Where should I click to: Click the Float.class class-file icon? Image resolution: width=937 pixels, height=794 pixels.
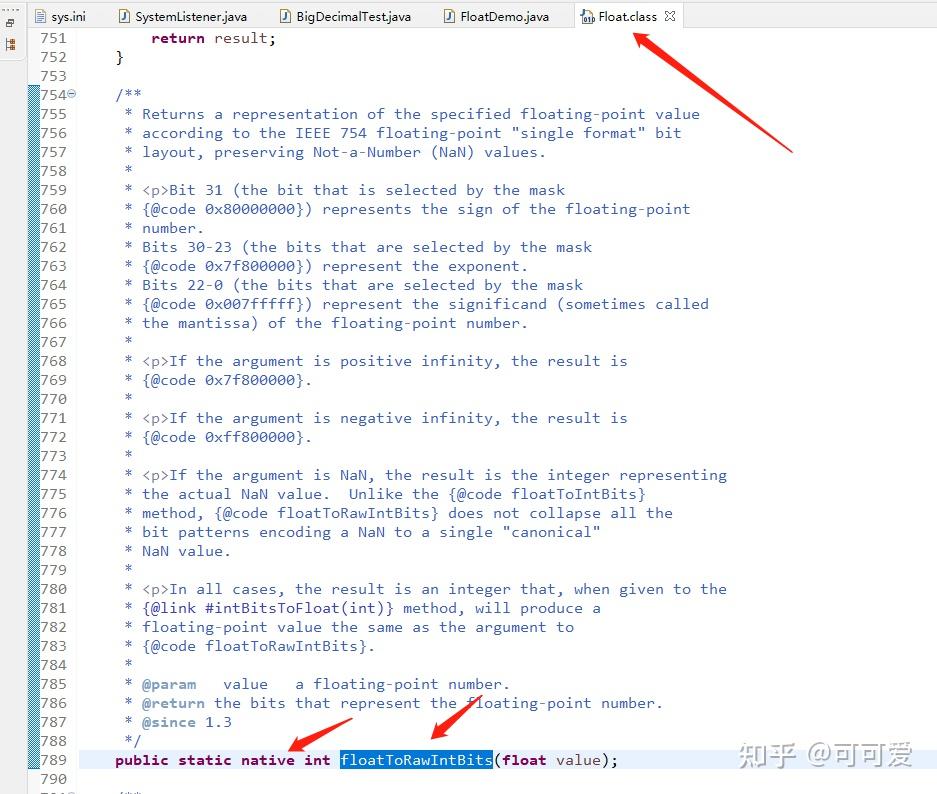[x=587, y=17]
